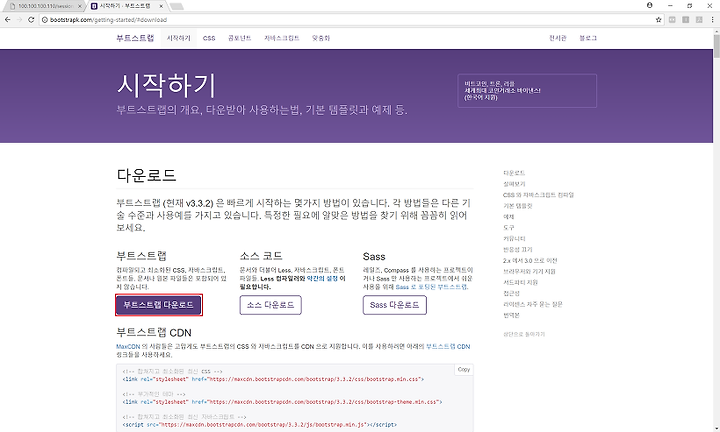Close the 시작하기 · 부트스트랩 tab

click(161, 6)
